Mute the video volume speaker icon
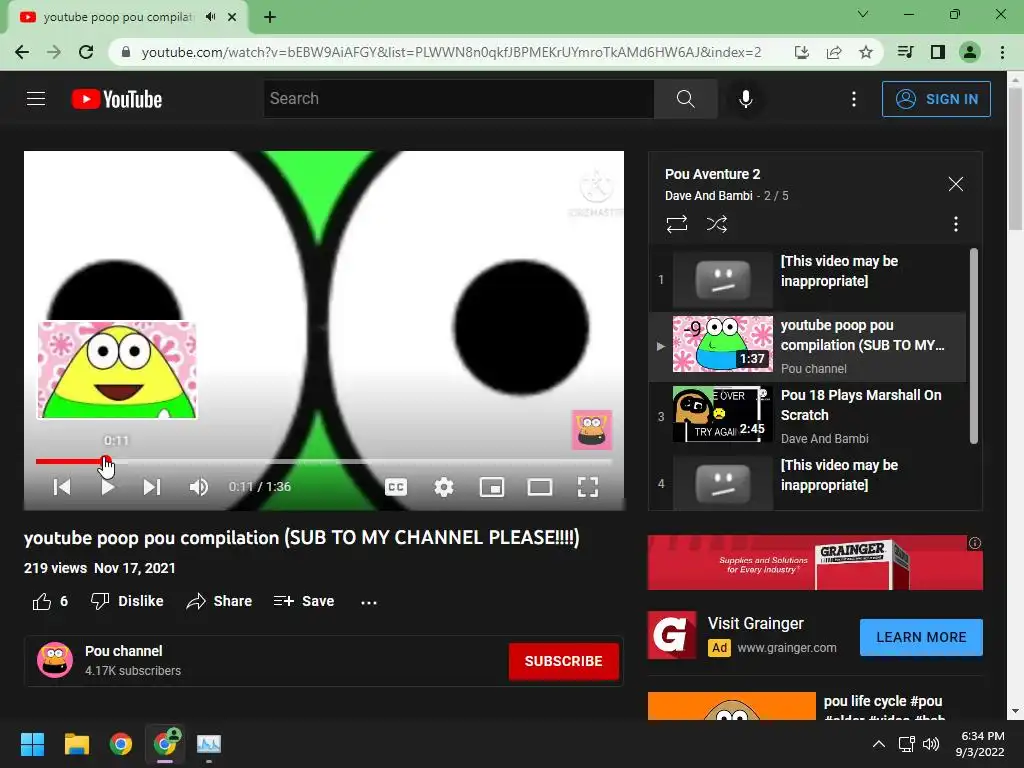This screenshot has width=1024, height=768. [199, 487]
